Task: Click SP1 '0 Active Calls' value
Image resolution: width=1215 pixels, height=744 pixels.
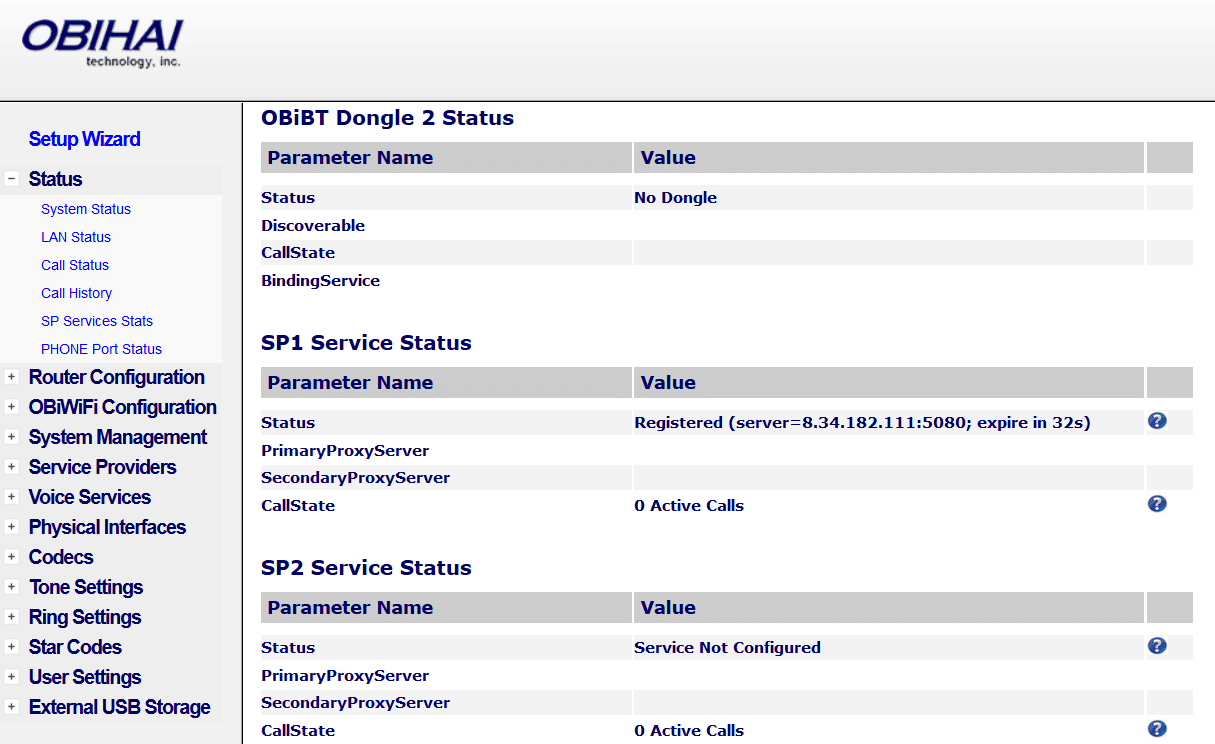Action: [x=689, y=506]
